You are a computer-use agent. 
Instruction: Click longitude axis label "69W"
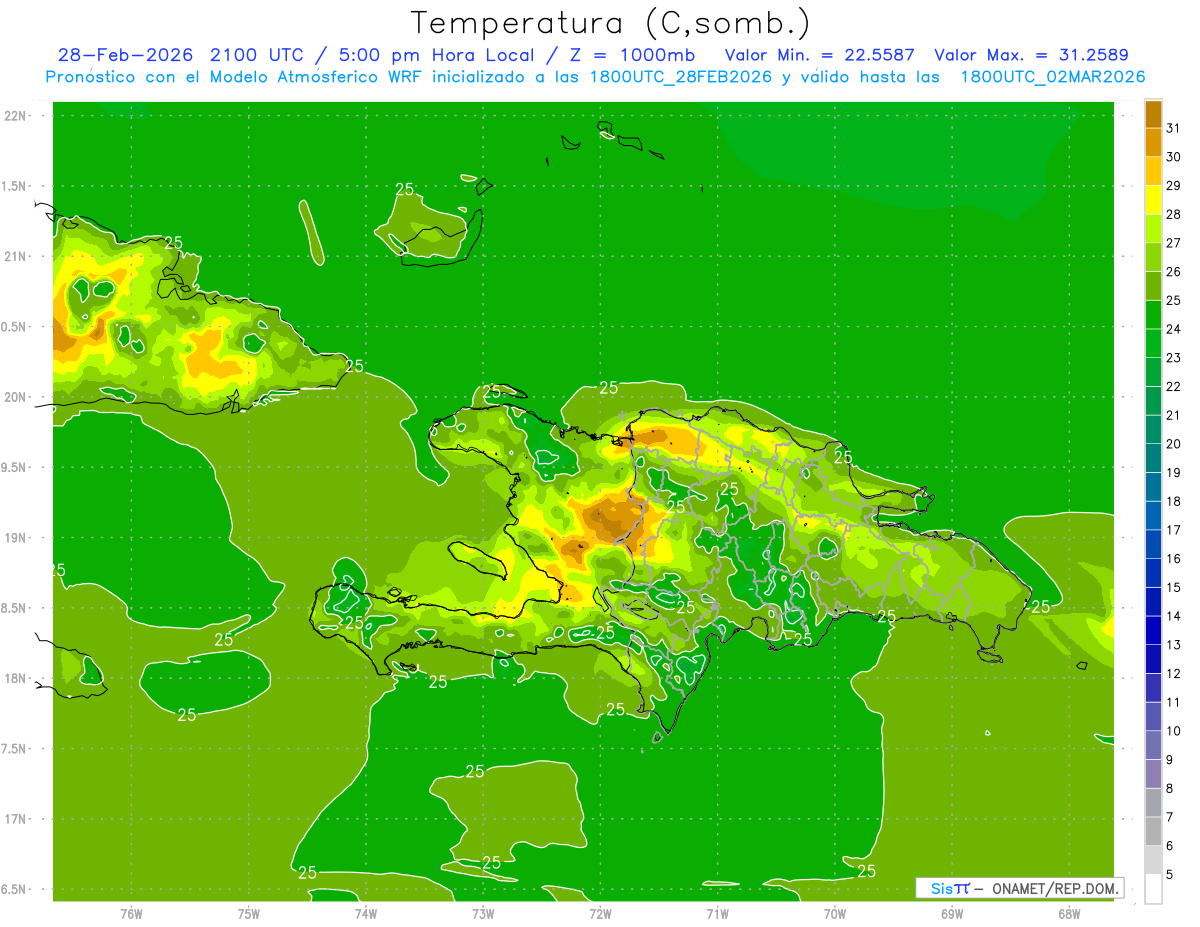tap(952, 913)
